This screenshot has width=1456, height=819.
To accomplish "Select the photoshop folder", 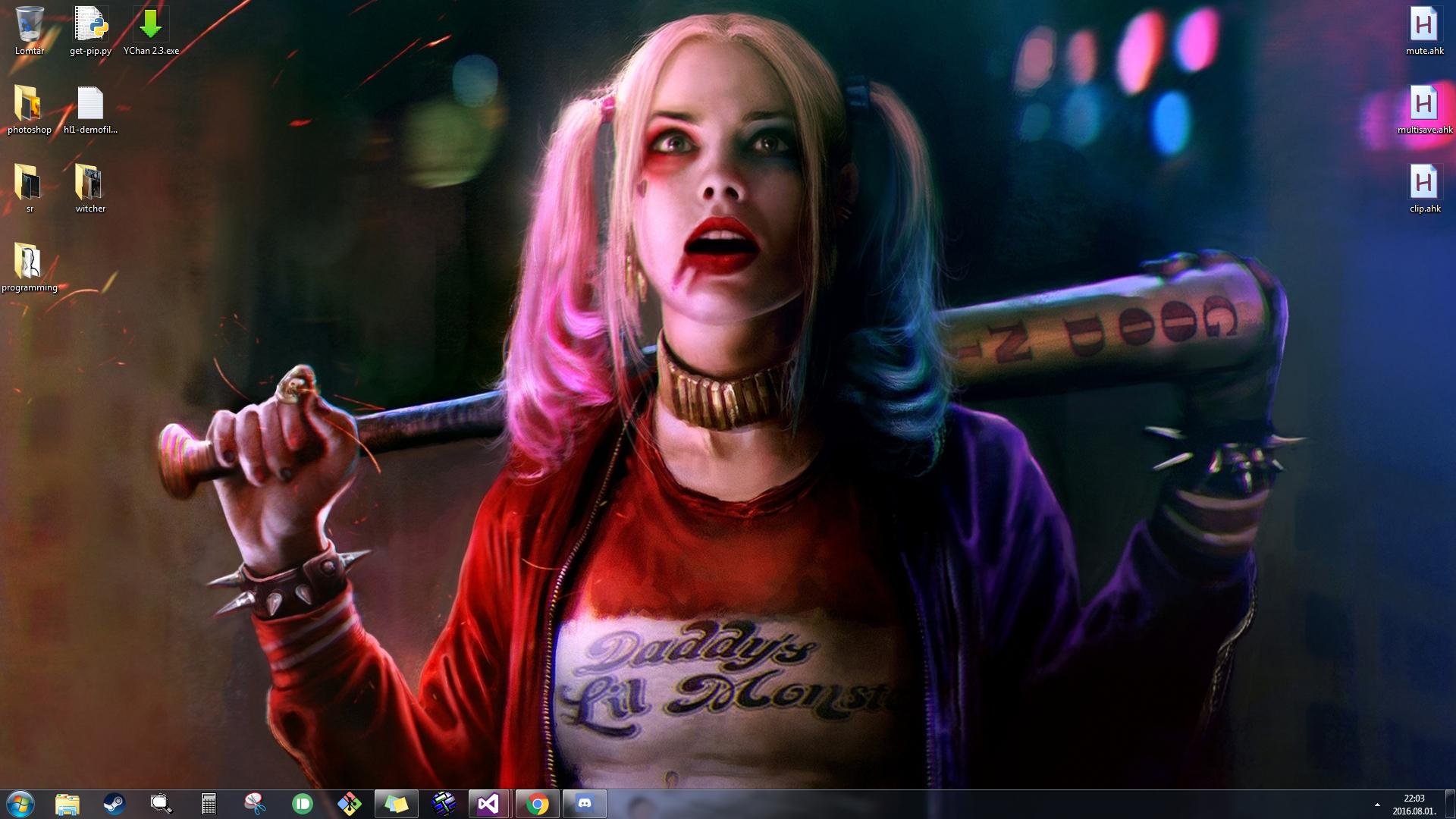I will pos(30,109).
